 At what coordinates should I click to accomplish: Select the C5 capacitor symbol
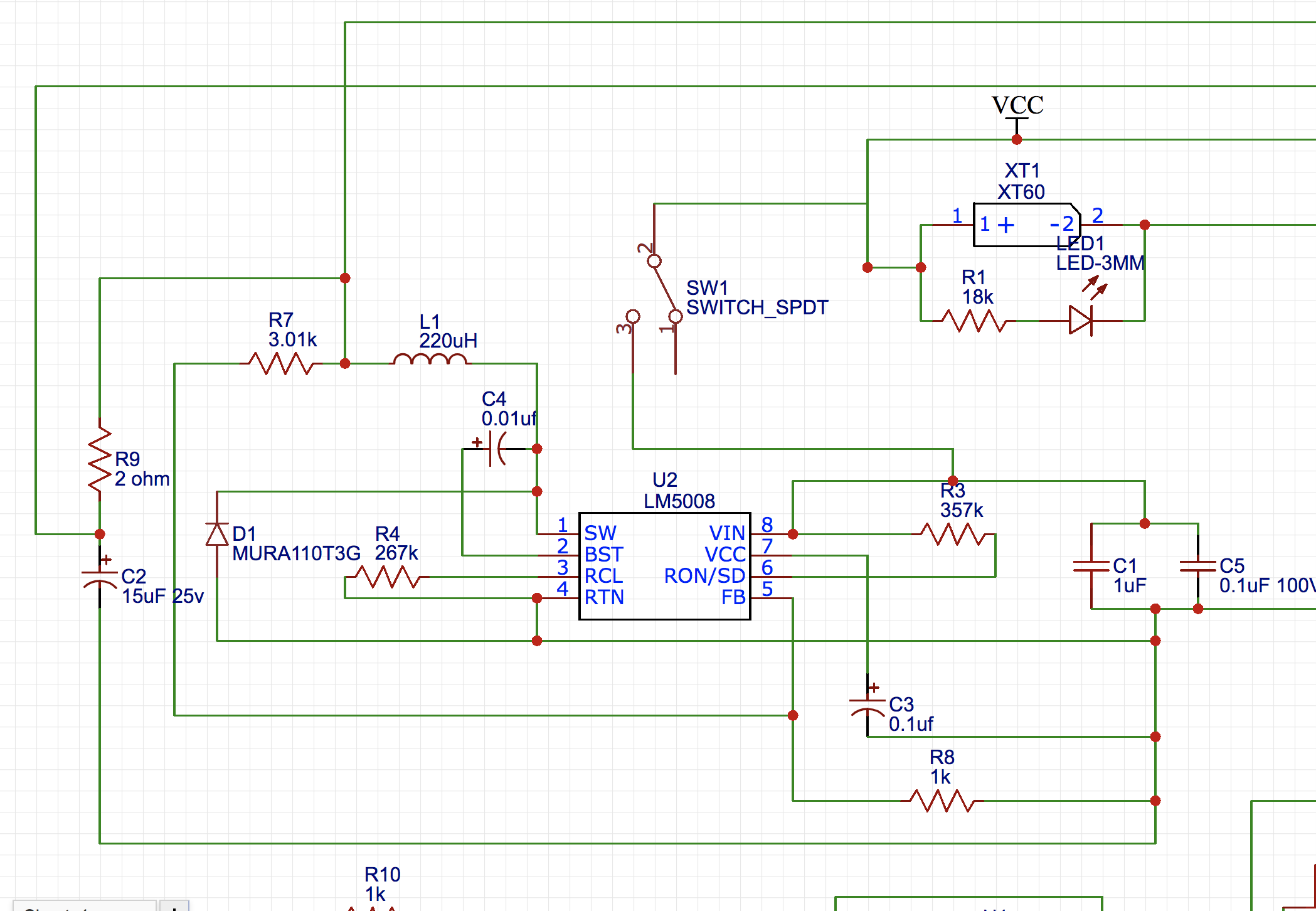point(1198,567)
